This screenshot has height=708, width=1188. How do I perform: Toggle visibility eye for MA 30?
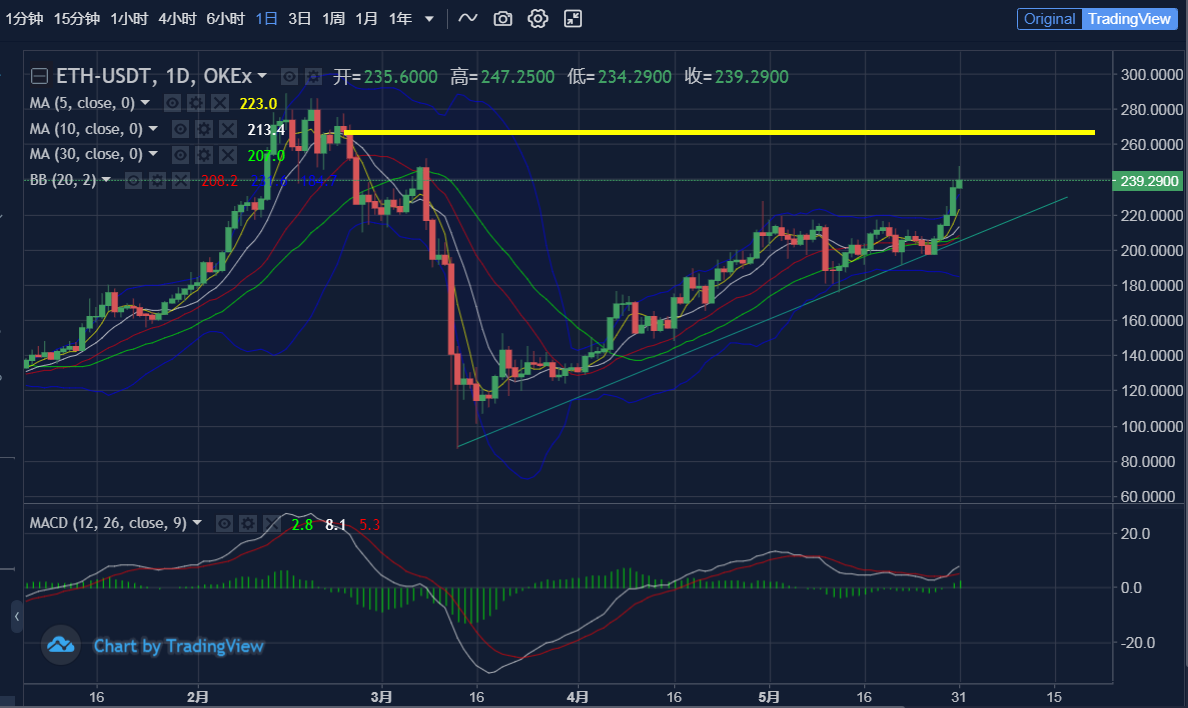coord(180,155)
